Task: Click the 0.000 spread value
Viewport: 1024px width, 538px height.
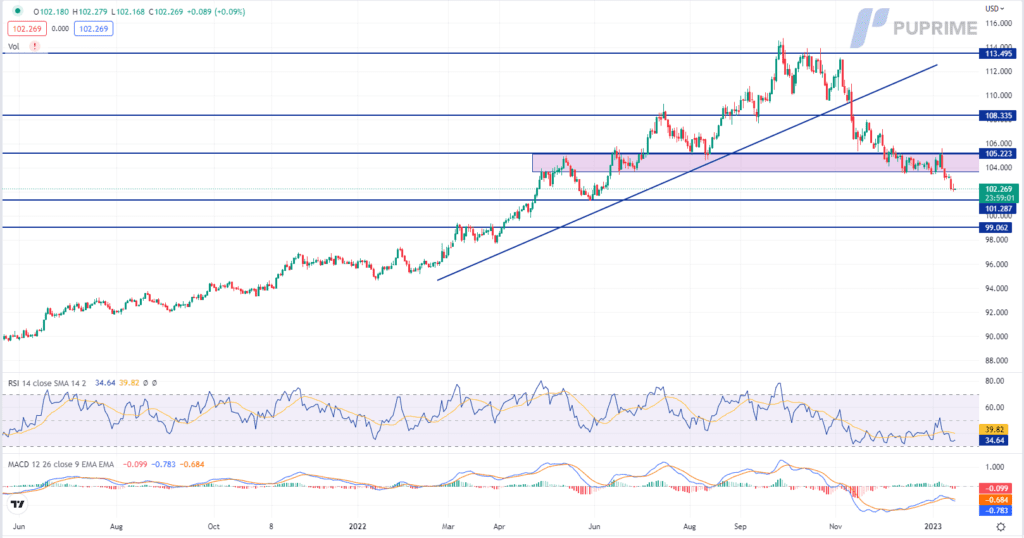Action: click(x=60, y=29)
